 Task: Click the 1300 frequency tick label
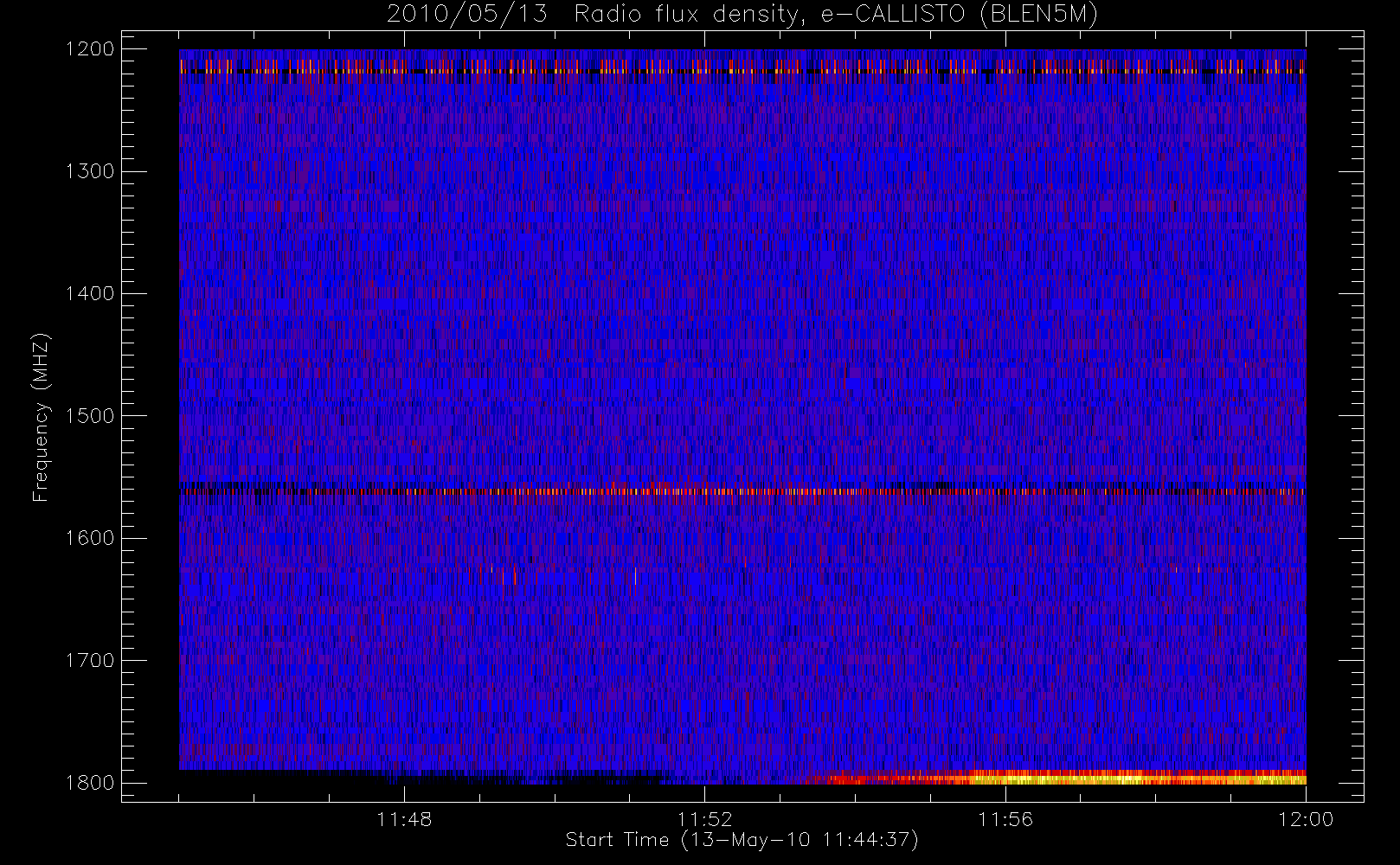pyautogui.click(x=90, y=171)
